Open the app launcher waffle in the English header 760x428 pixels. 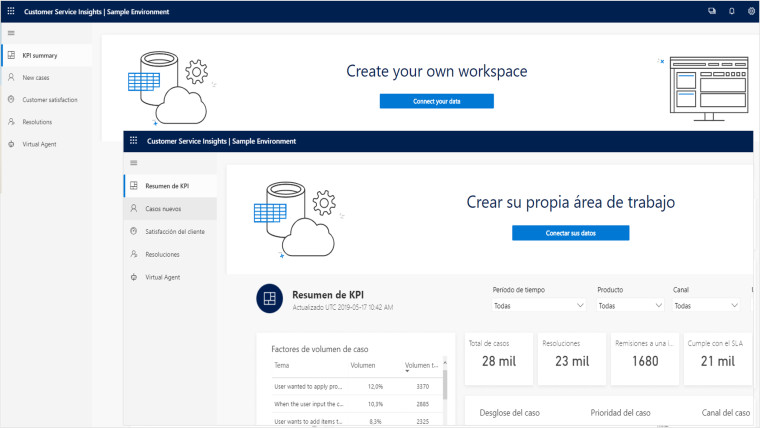(10, 11)
